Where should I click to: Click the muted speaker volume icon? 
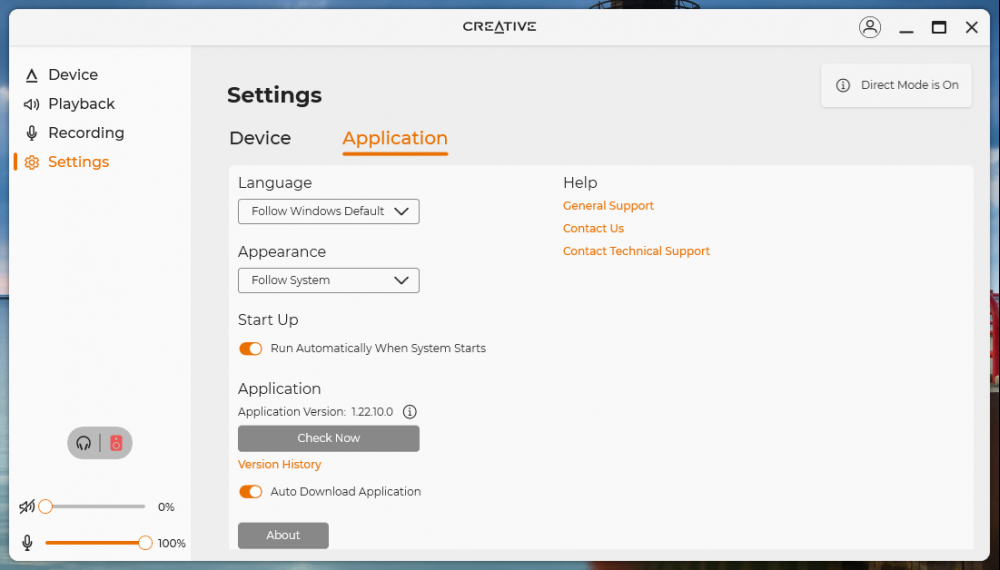tap(27, 507)
